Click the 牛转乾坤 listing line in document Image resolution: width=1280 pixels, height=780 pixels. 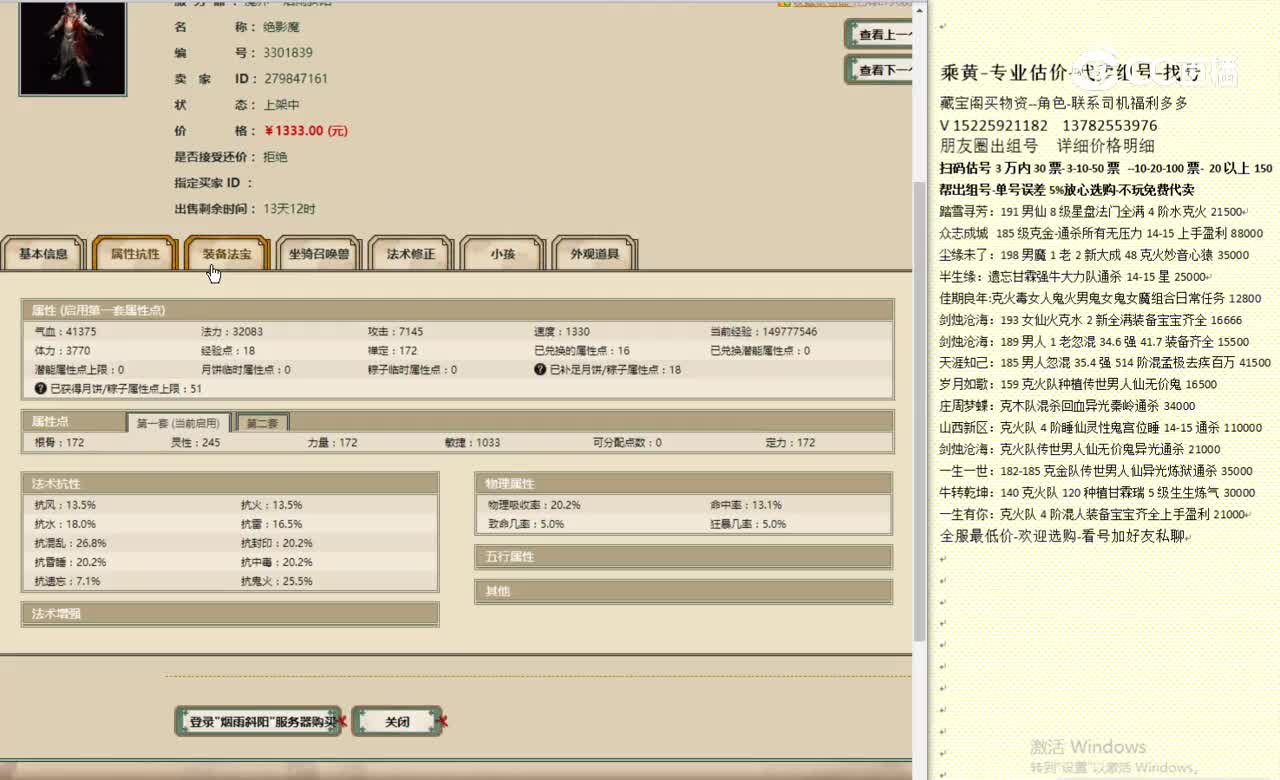tap(1098, 492)
